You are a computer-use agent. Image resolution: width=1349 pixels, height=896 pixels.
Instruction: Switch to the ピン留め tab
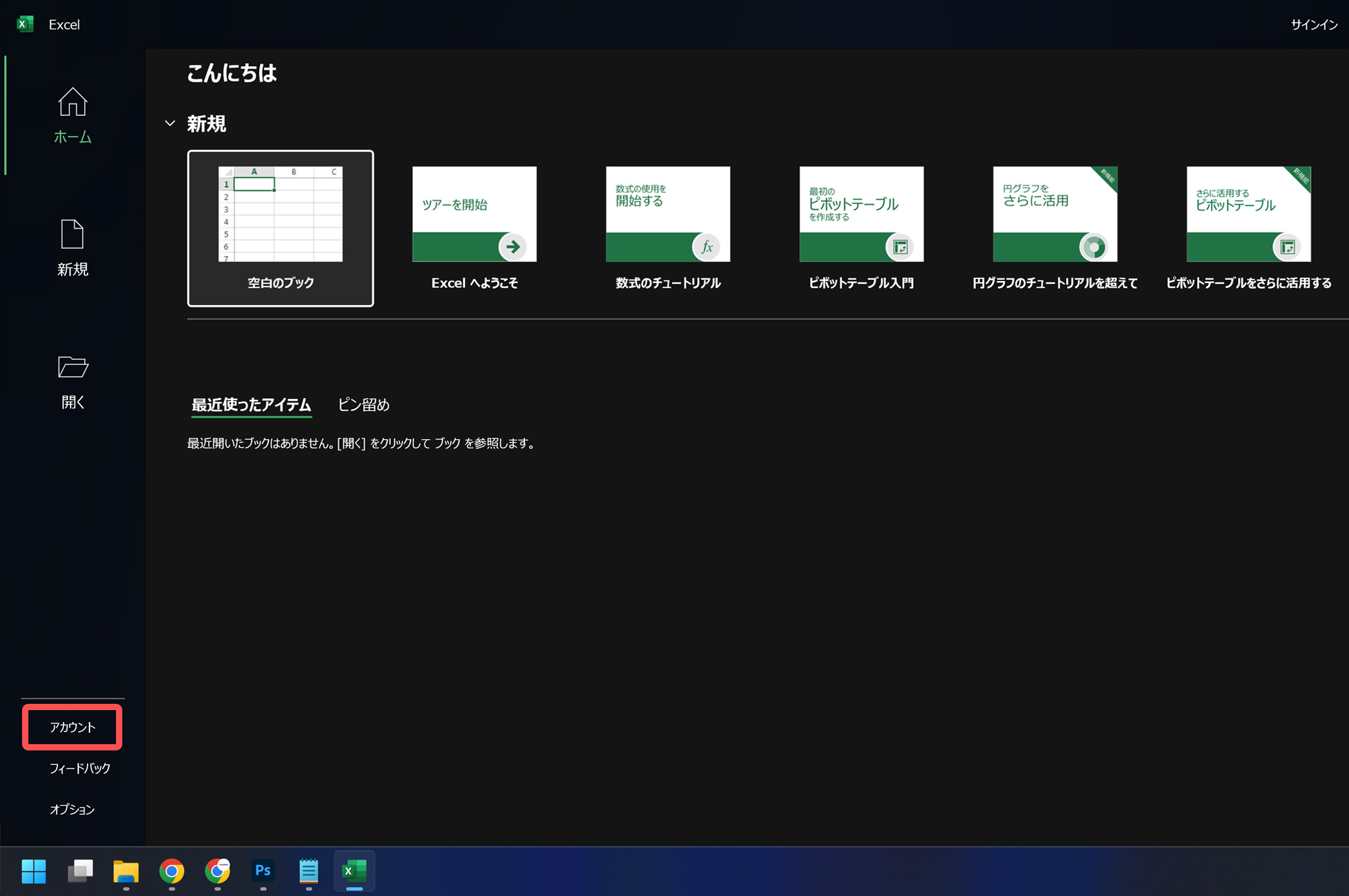(x=364, y=405)
